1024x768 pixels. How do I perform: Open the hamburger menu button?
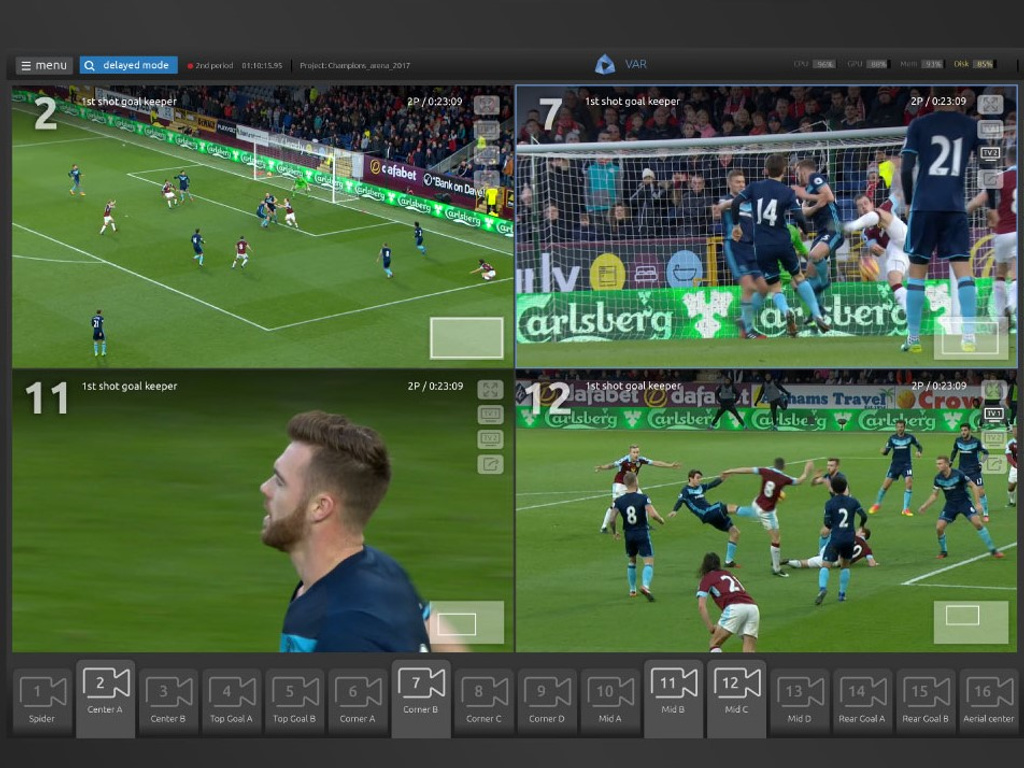tap(43, 65)
